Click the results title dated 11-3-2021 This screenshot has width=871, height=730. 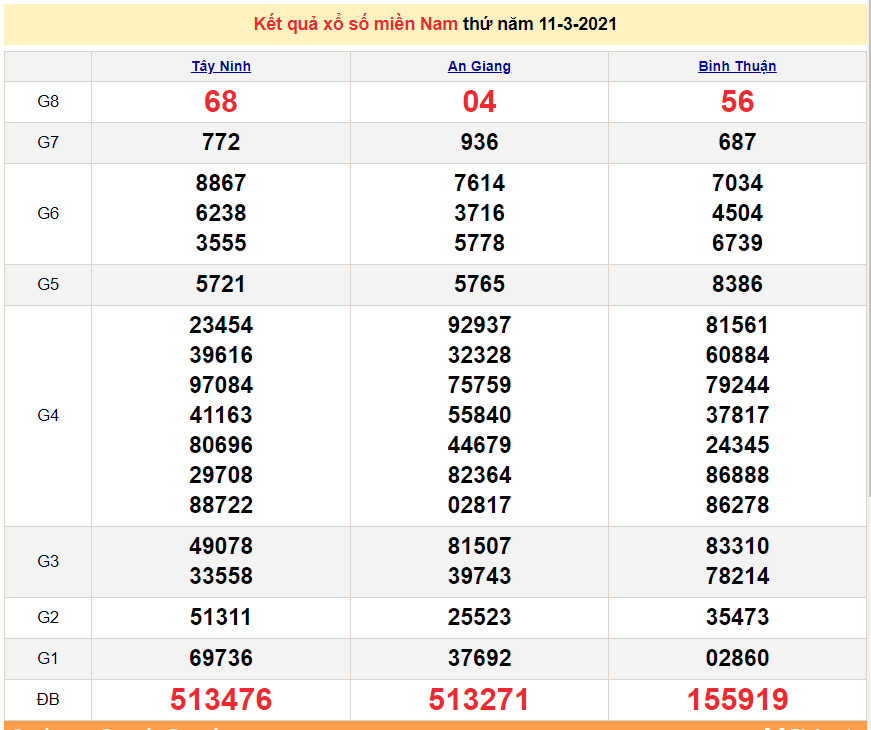435,23
